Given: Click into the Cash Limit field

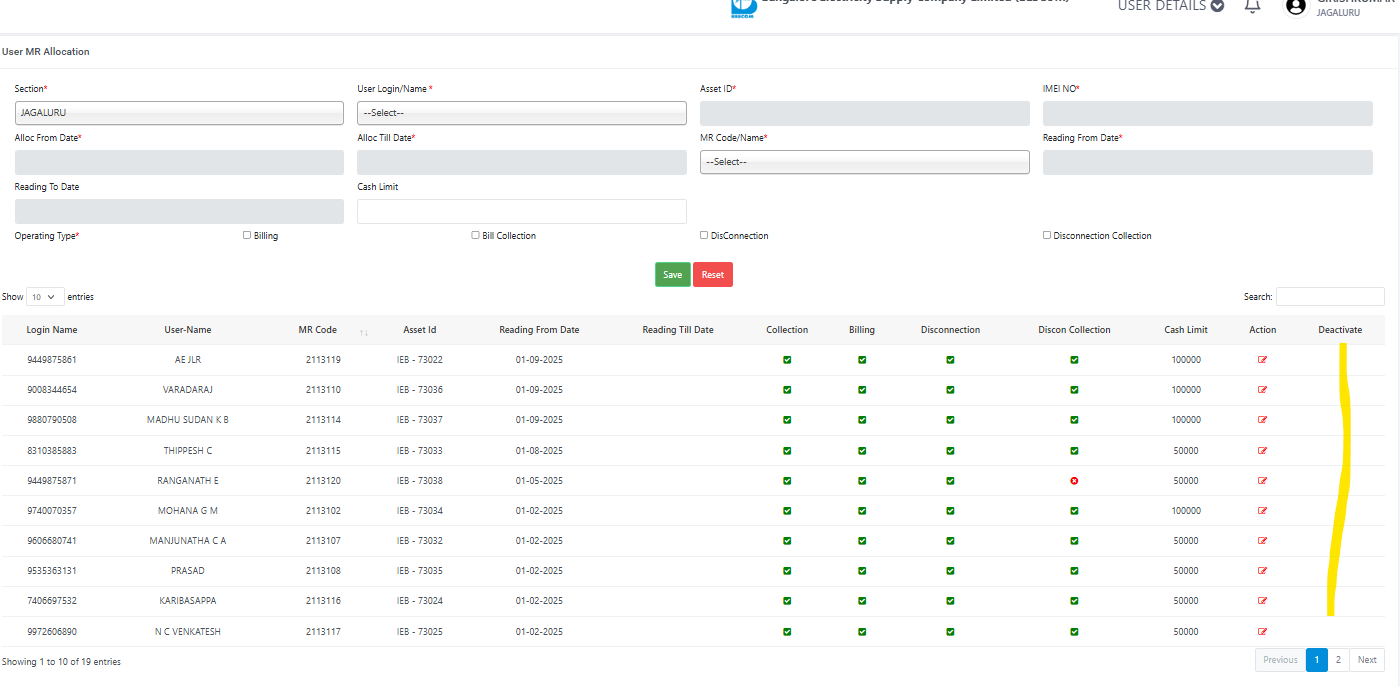Looking at the screenshot, I should (x=521, y=211).
